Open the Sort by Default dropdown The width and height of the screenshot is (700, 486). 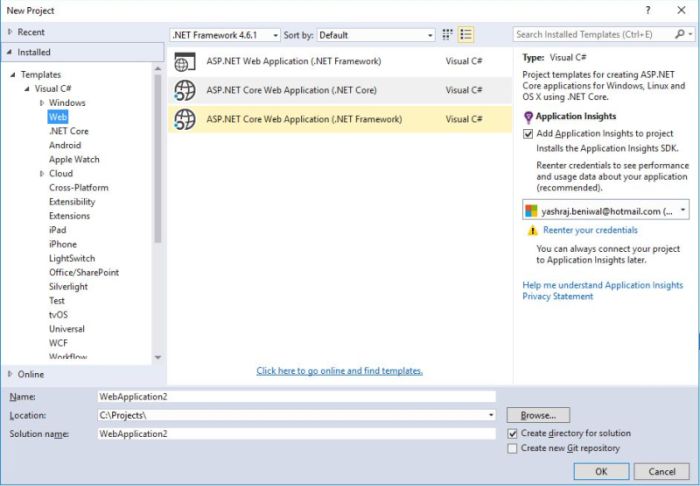click(x=376, y=35)
